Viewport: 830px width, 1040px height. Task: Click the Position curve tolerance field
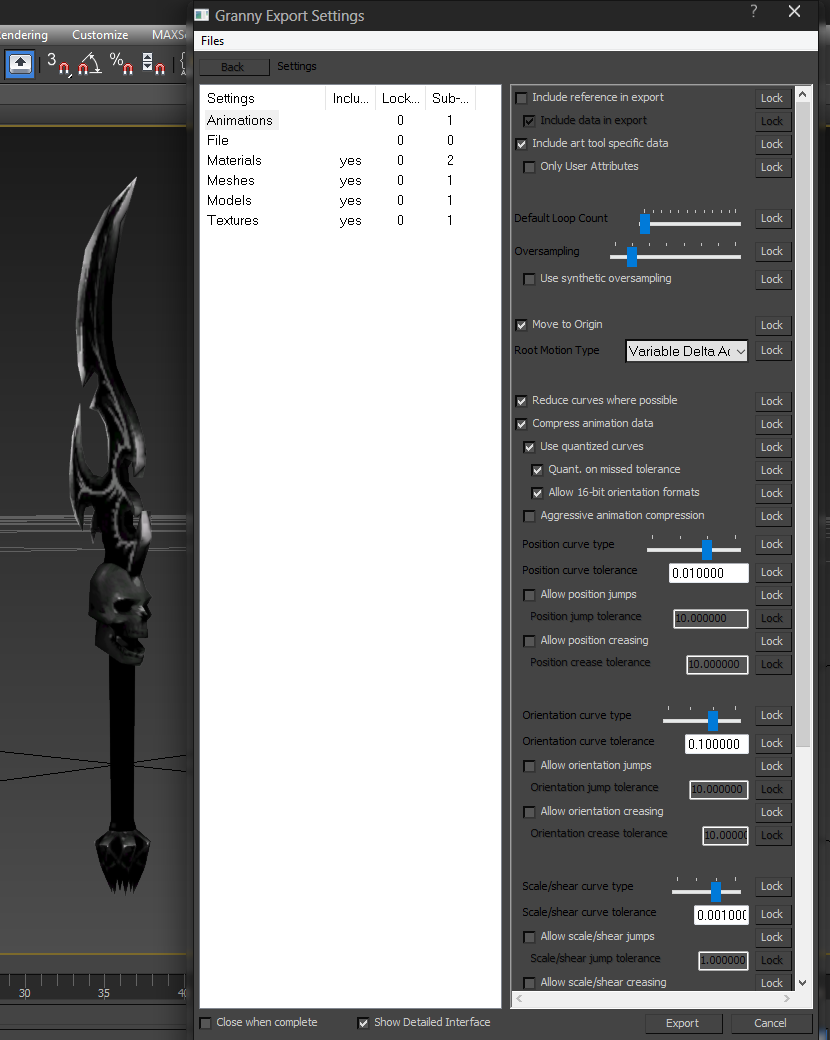(x=709, y=573)
